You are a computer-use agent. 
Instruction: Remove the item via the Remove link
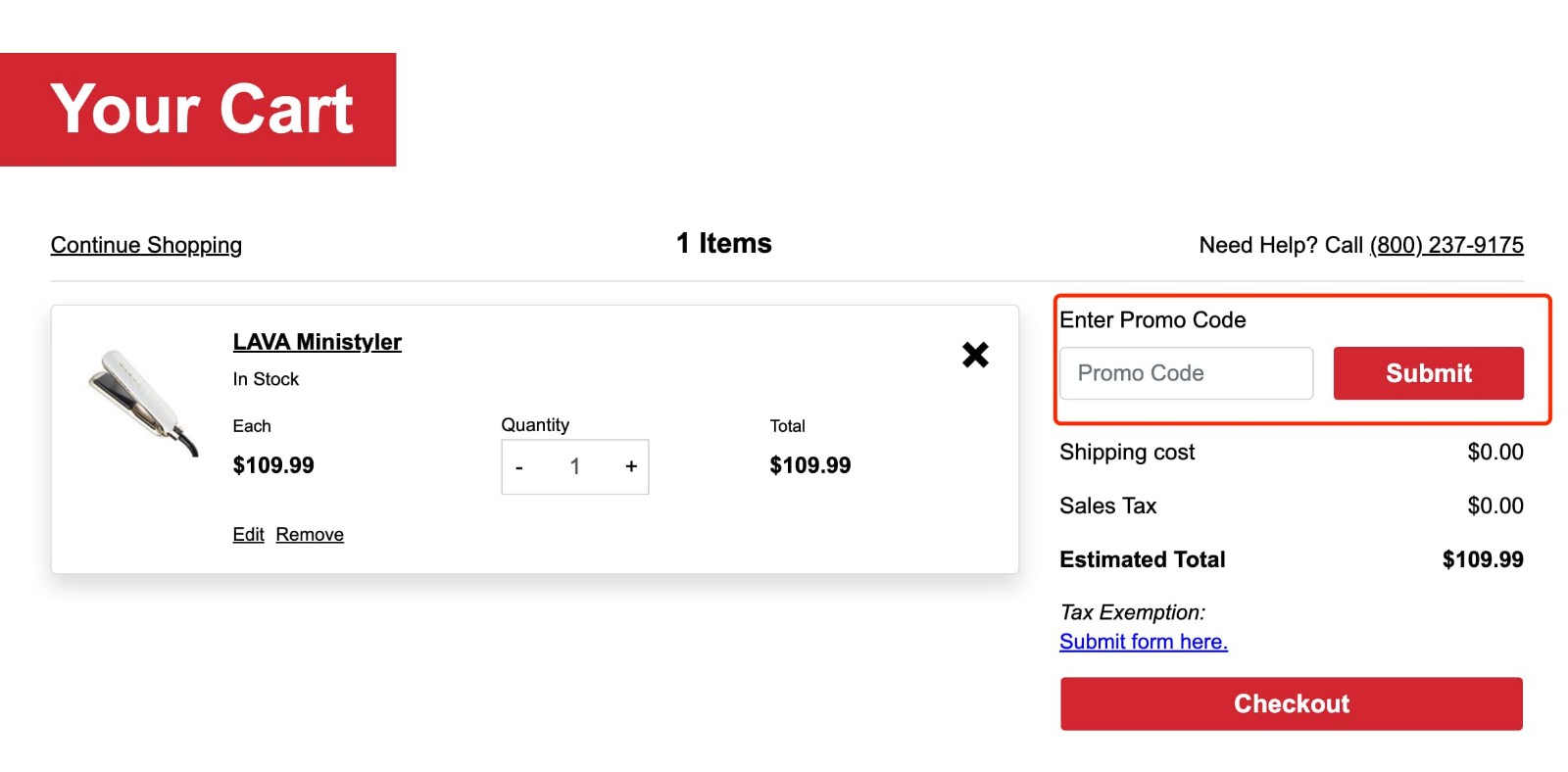309,534
